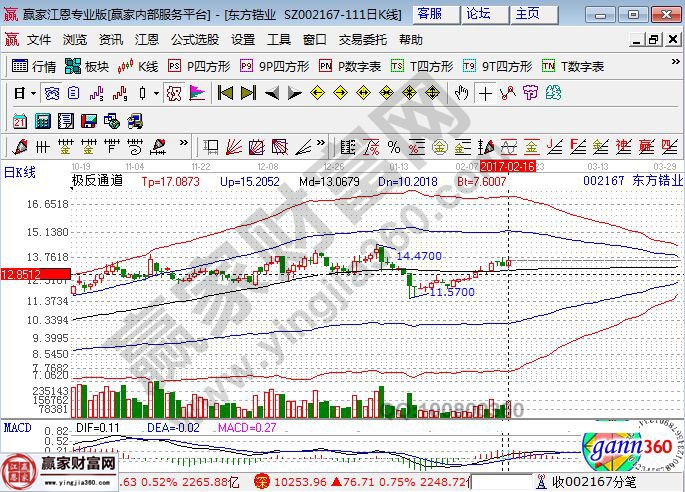This screenshot has height=492, width=685.
Task: Open the 公式选股 menu
Action: [x=194, y=40]
